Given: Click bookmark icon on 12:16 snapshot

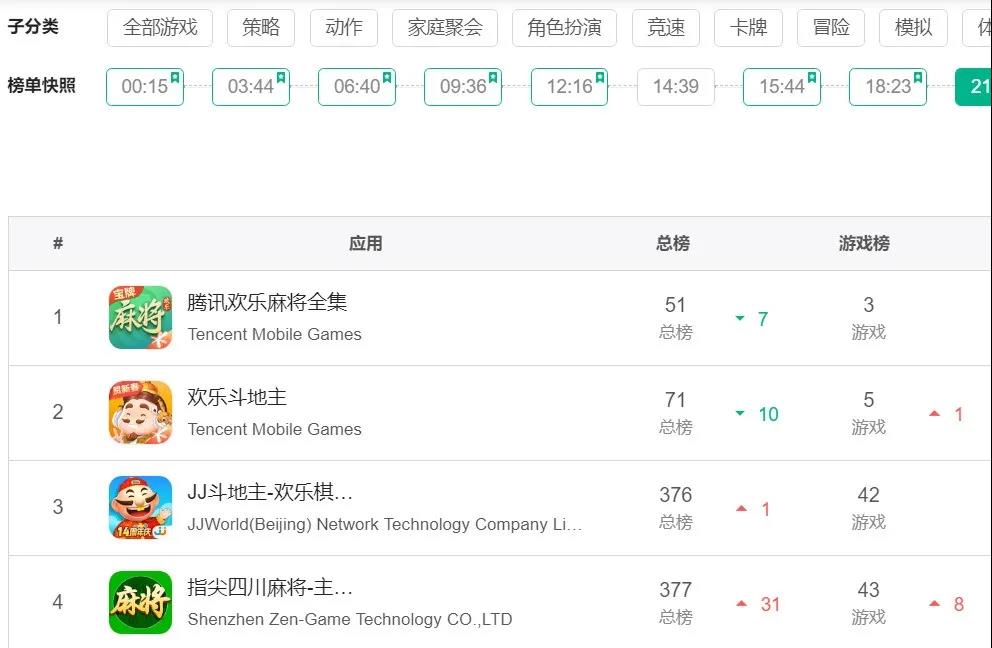Looking at the screenshot, I should tap(599, 78).
